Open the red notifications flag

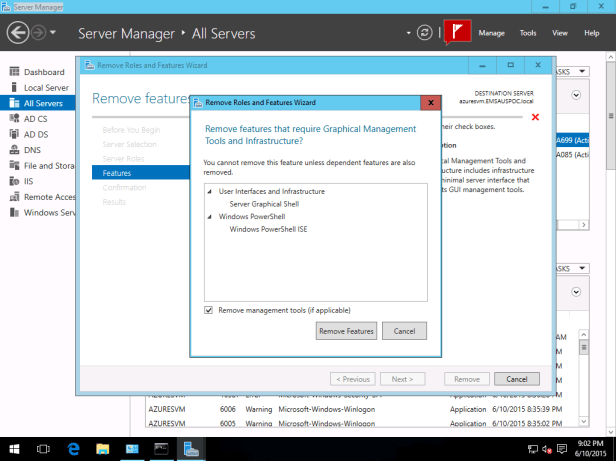[x=457, y=32]
